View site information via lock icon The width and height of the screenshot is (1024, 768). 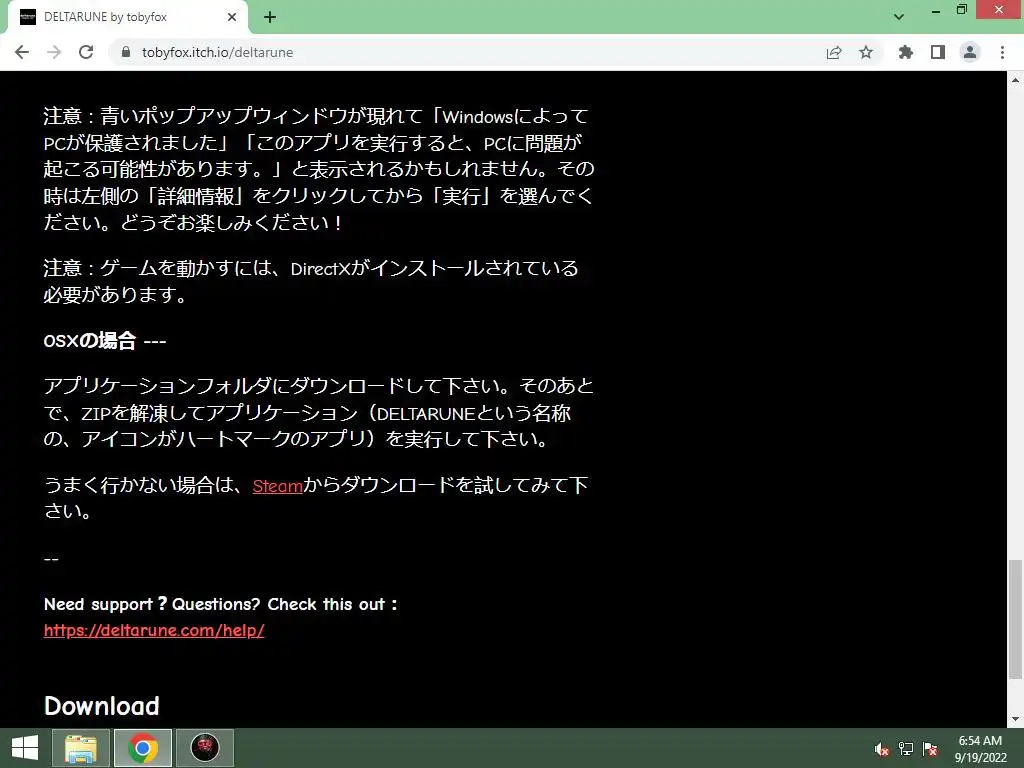pos(126,52)
